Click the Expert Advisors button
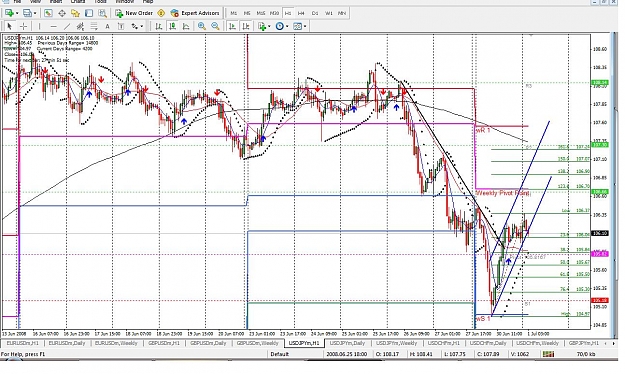The width and height of the screenshot is (625, 374). (195, 13)
